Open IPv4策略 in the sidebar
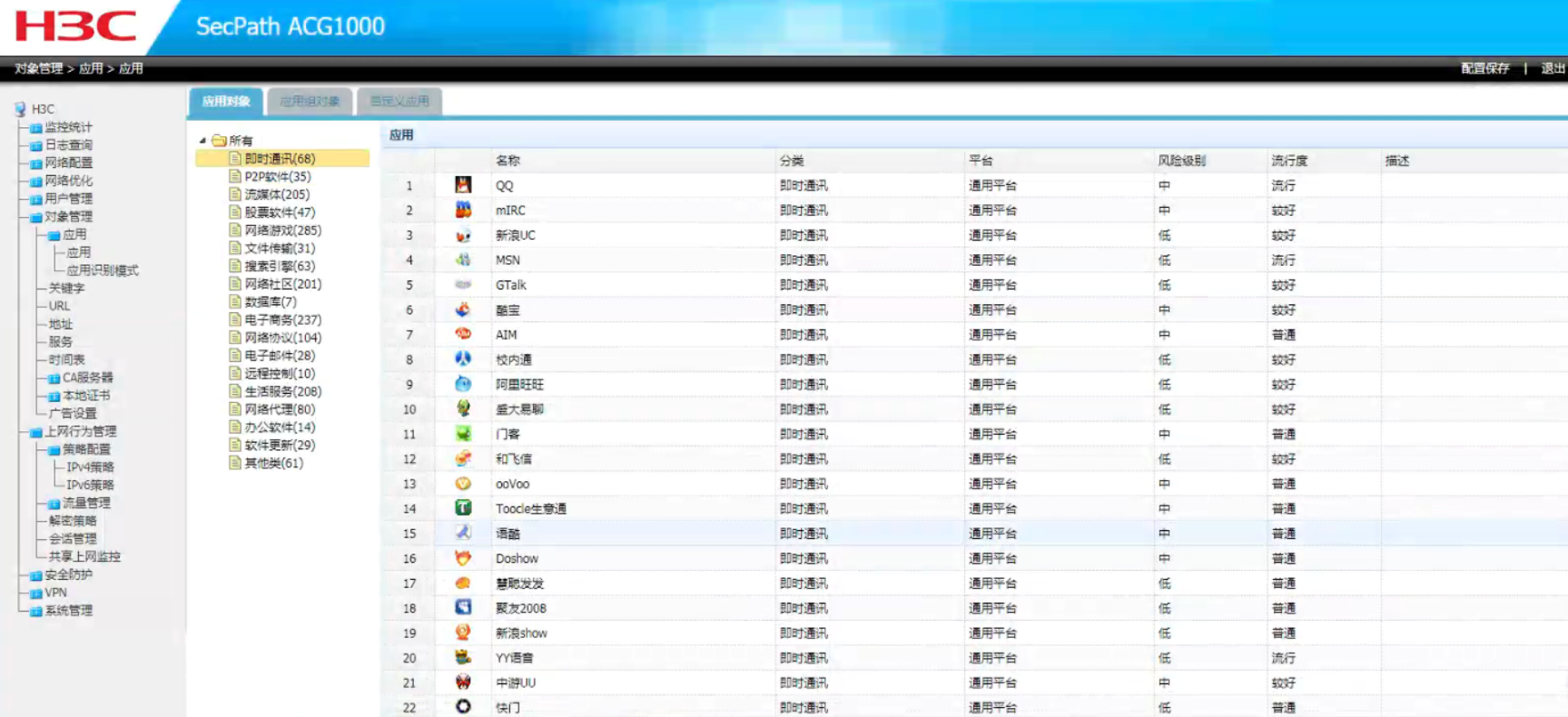Image resolution: width=1568 pixels, height=717 pixels. pos(90,467)
